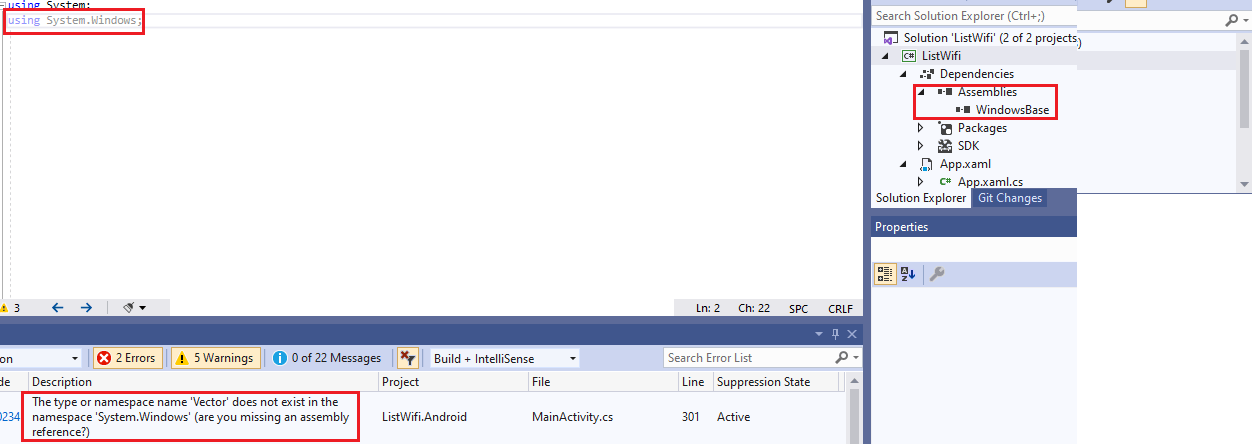This screenshot has width=1252, height=444.
Task: Select the Packages tree item
Action: tap(982, 128)
